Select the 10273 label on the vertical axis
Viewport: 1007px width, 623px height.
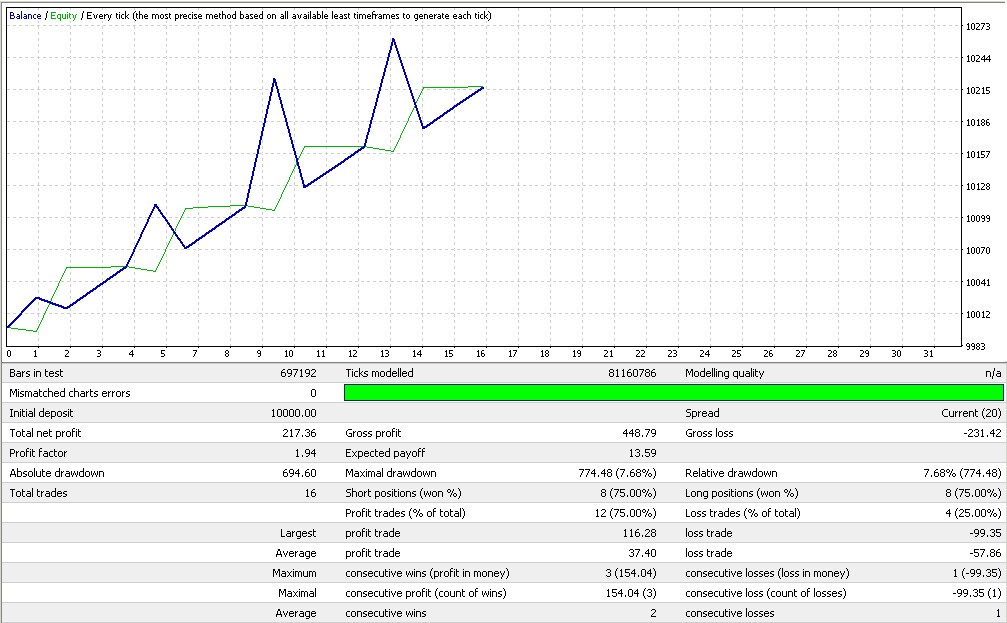[x=979, y=27]
